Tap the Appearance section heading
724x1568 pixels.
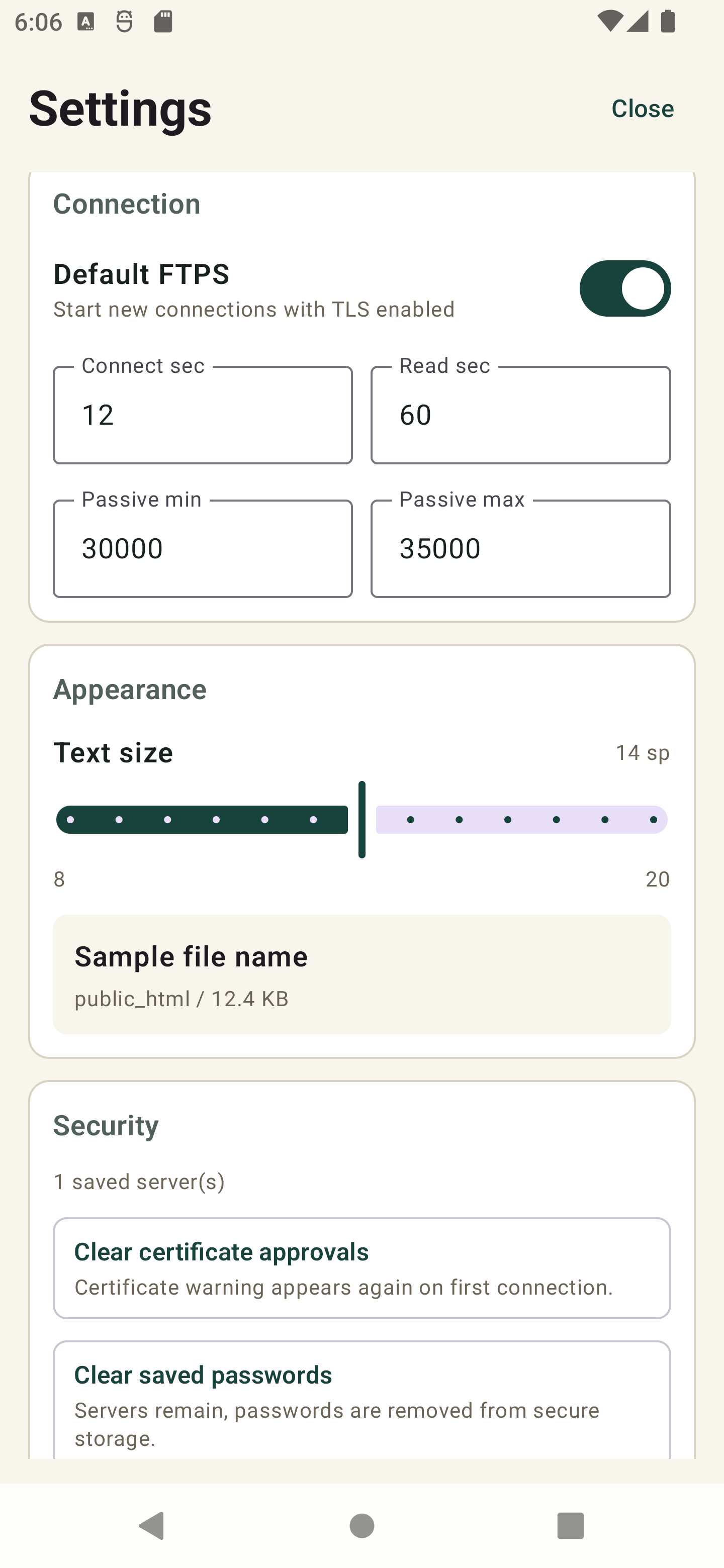coord(130,689)
